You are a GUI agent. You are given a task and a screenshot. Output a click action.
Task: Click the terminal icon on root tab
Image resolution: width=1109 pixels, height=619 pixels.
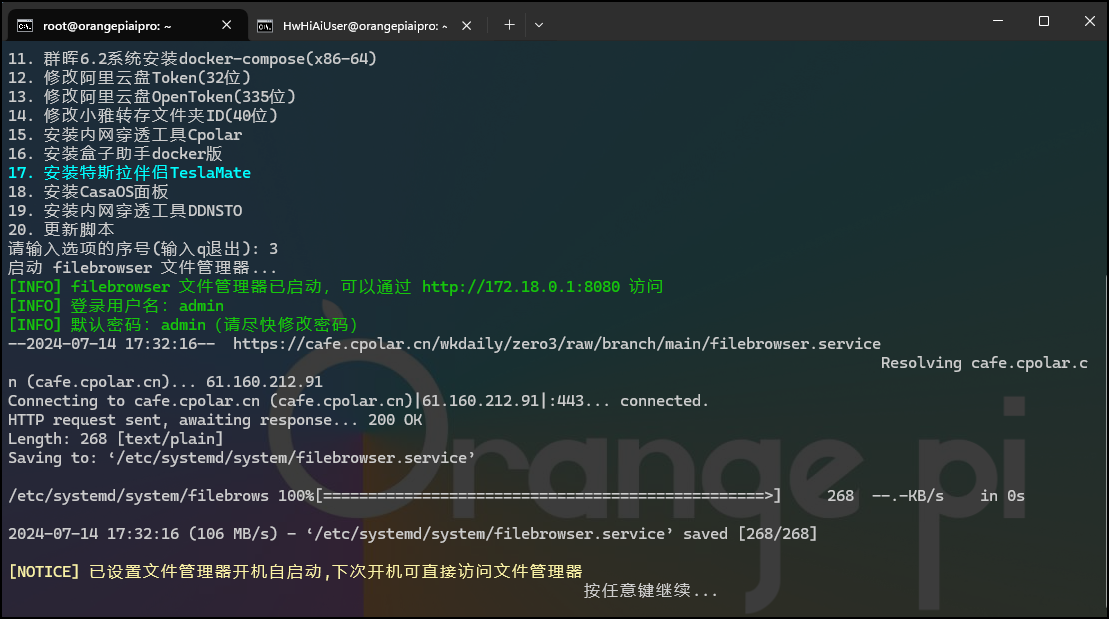(x=25, y=26)
